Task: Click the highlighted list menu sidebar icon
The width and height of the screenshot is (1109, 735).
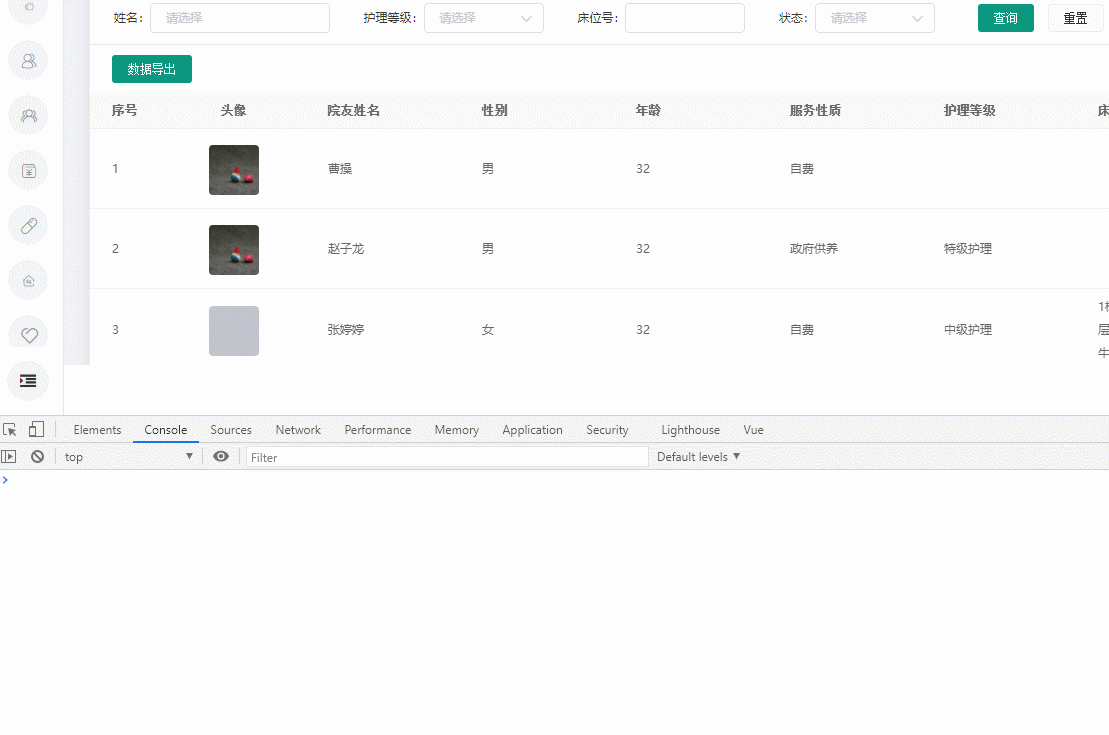Action: 28,381
